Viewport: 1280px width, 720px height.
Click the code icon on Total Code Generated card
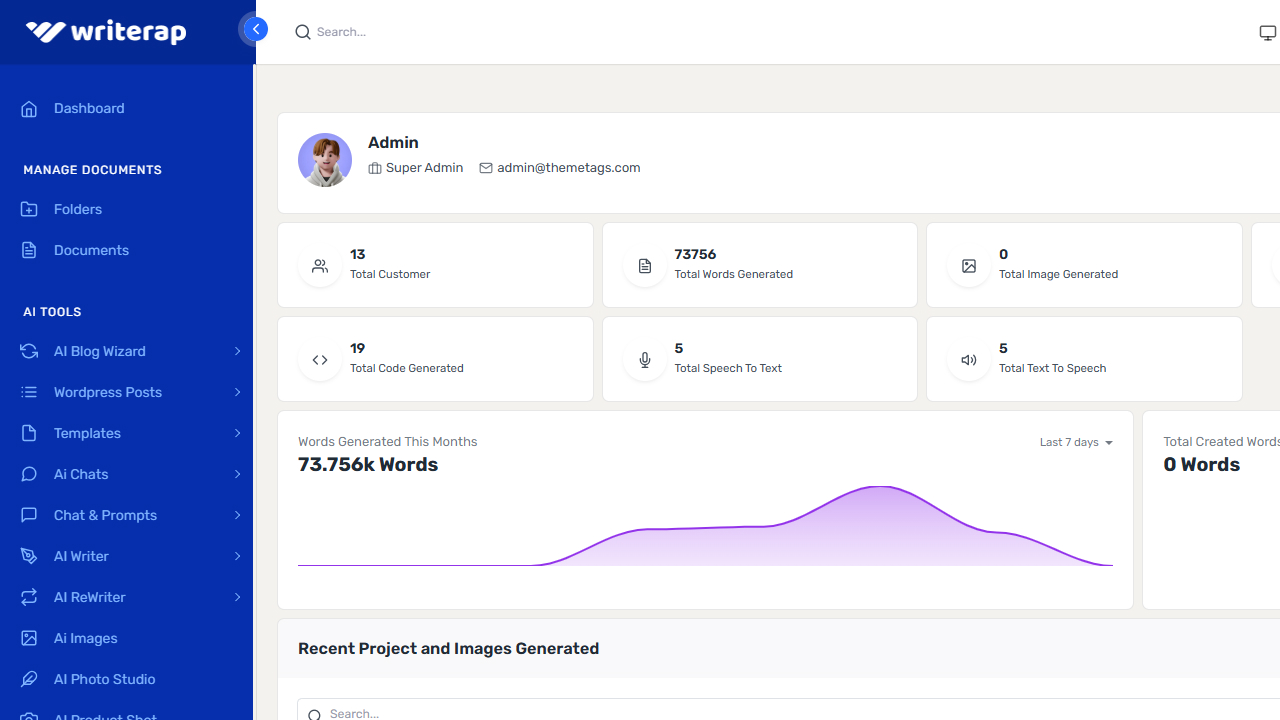pyautogui.click(x=319, y=359)
